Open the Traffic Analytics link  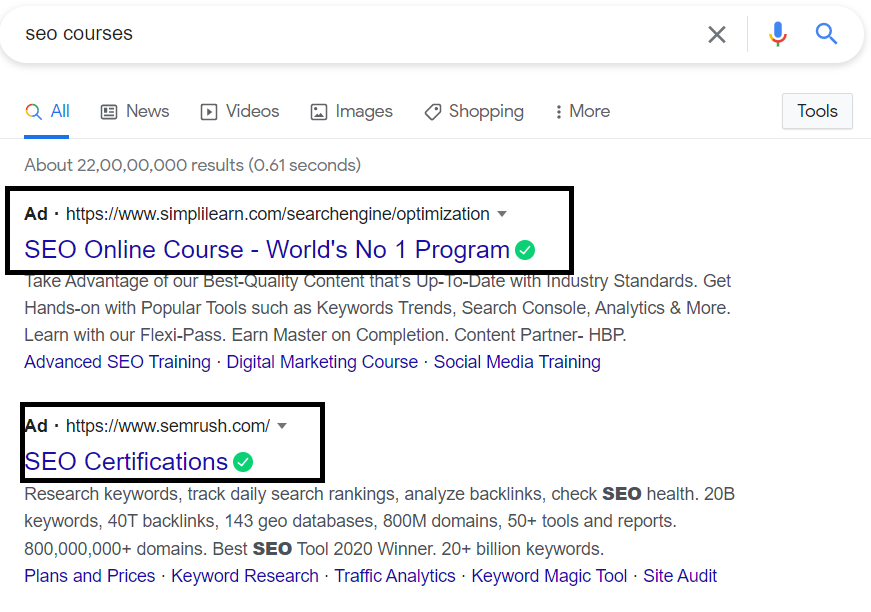coord(395,576)
